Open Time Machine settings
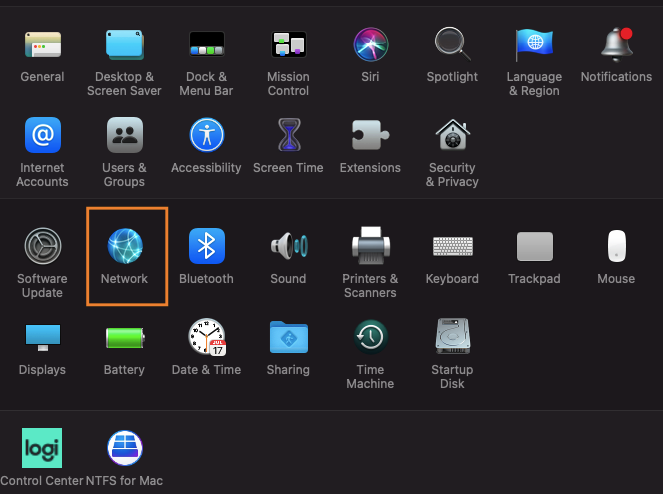The image size is (663, 494). [x=370, y=339]
